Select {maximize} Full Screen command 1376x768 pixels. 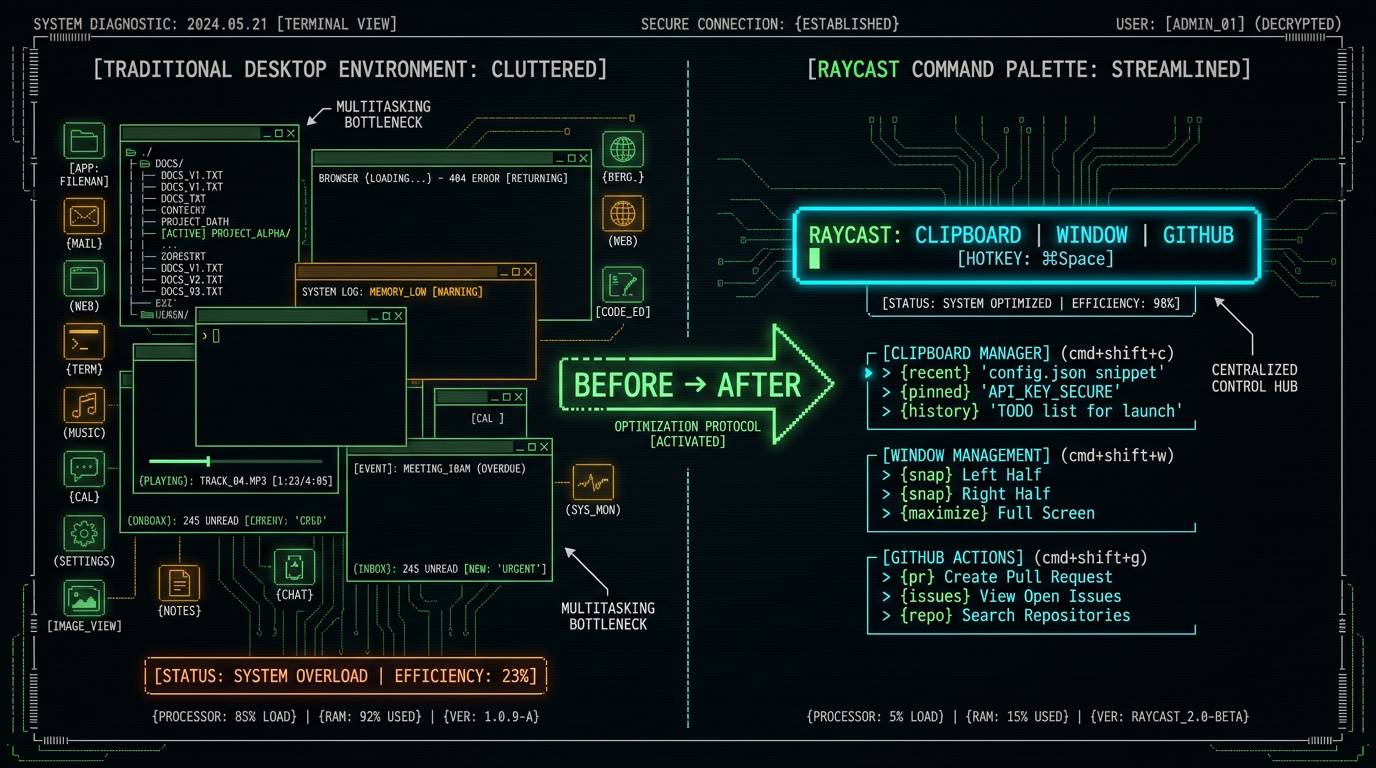pos(988,513)
